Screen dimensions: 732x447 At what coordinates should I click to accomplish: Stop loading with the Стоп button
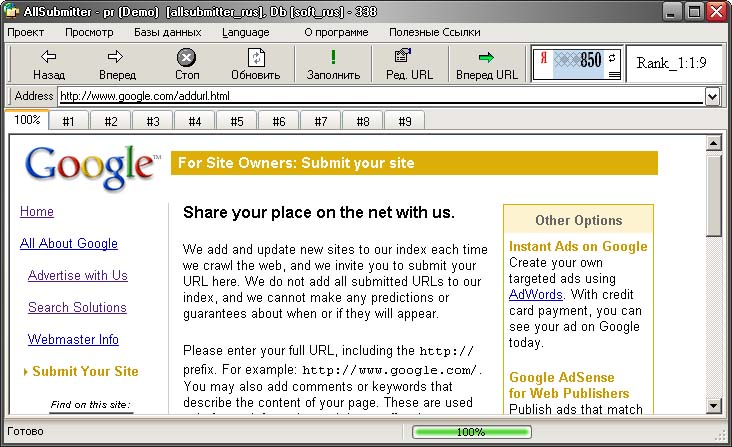coord(187,64)
